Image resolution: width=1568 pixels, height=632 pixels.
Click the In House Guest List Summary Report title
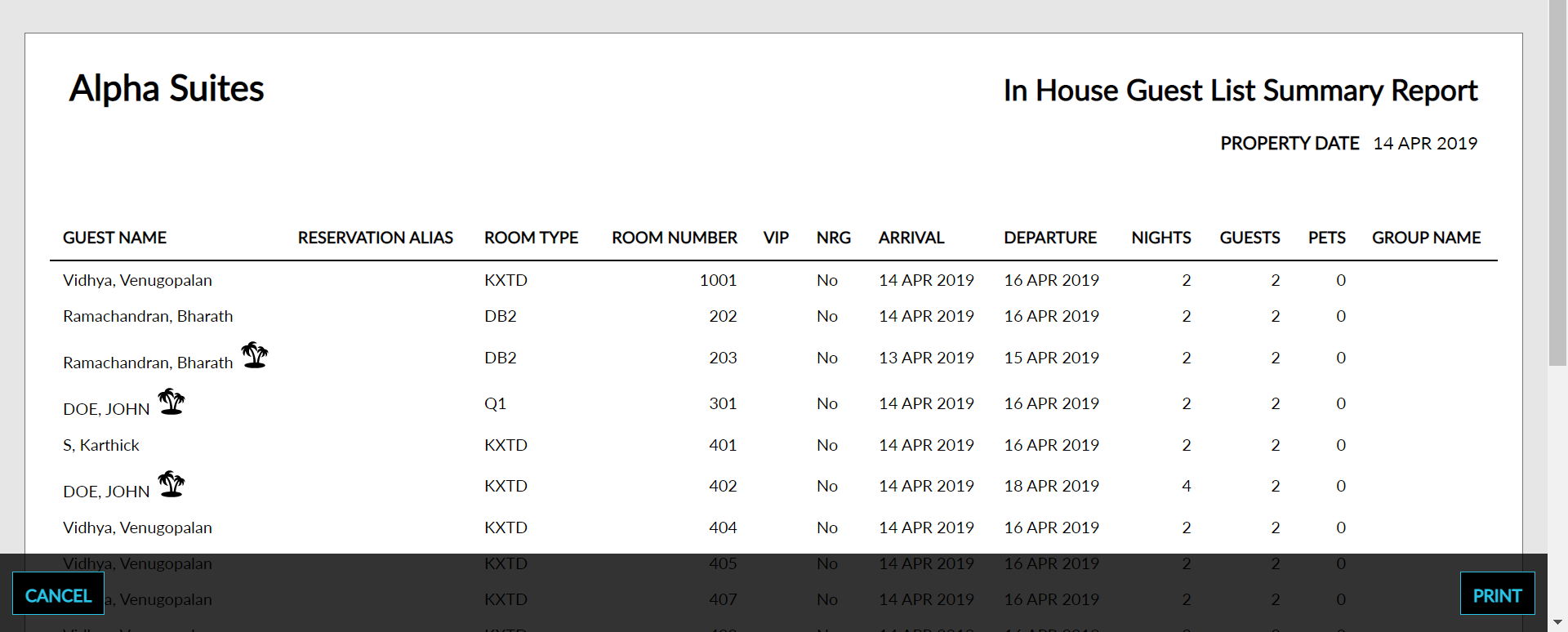(1241, 90)
